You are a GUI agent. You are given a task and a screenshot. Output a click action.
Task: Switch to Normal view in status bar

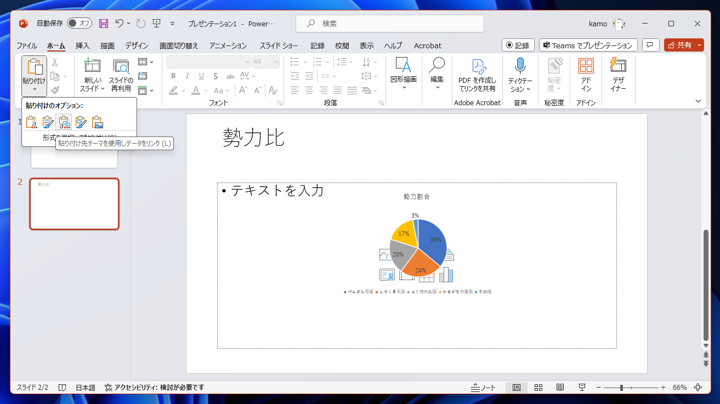point(517,387)
